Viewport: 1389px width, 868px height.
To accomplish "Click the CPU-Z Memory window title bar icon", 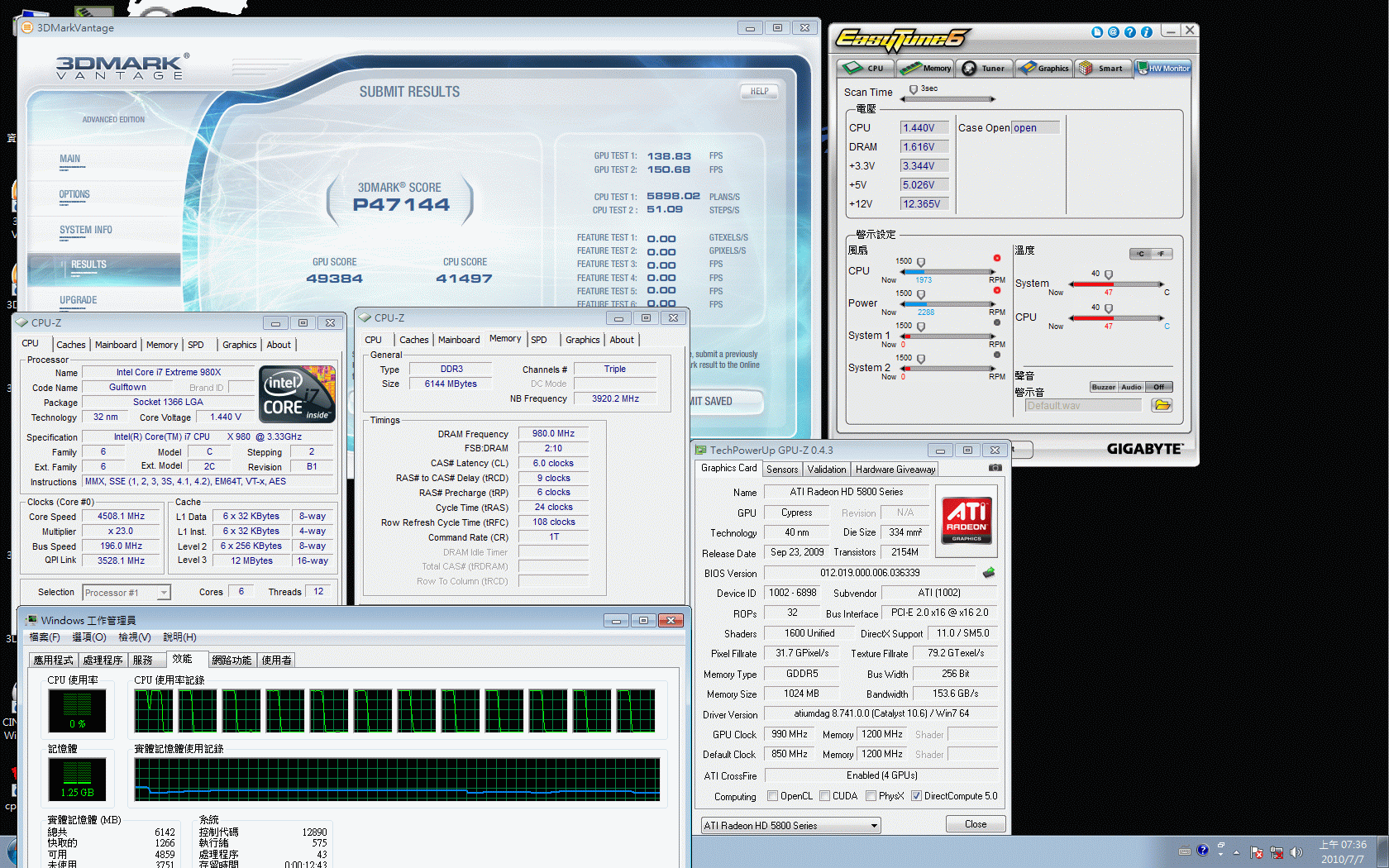I will coord(365,317).
